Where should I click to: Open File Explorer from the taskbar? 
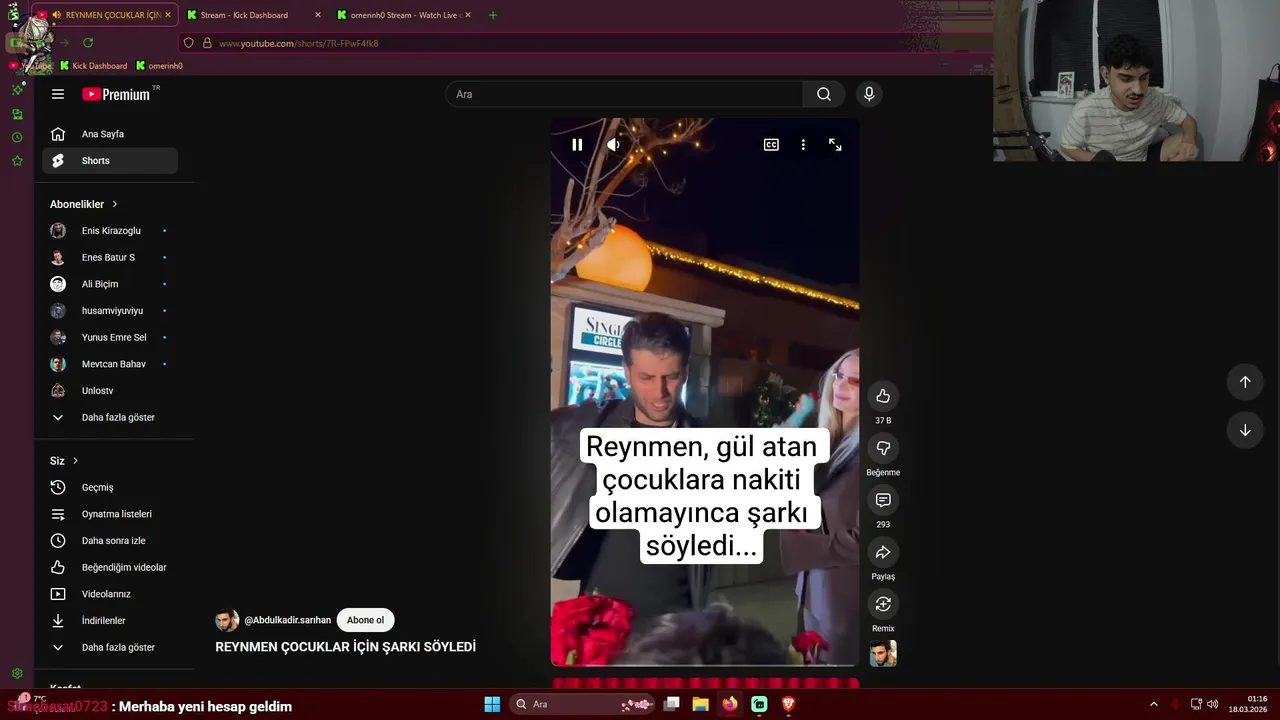(x=700, y=704)
